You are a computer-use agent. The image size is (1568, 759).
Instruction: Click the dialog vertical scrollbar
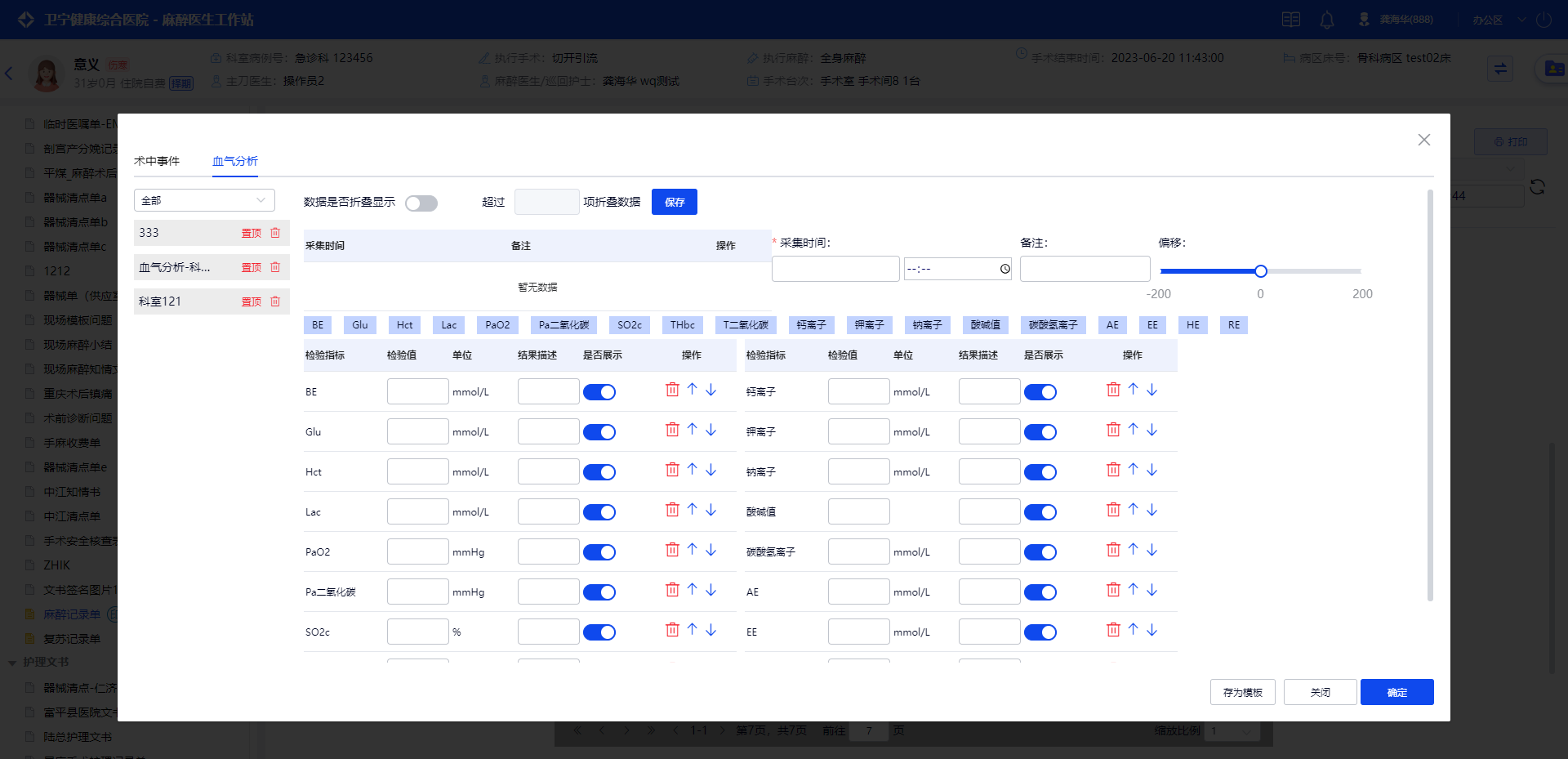pyautogui.click(x=1430, y=395)
